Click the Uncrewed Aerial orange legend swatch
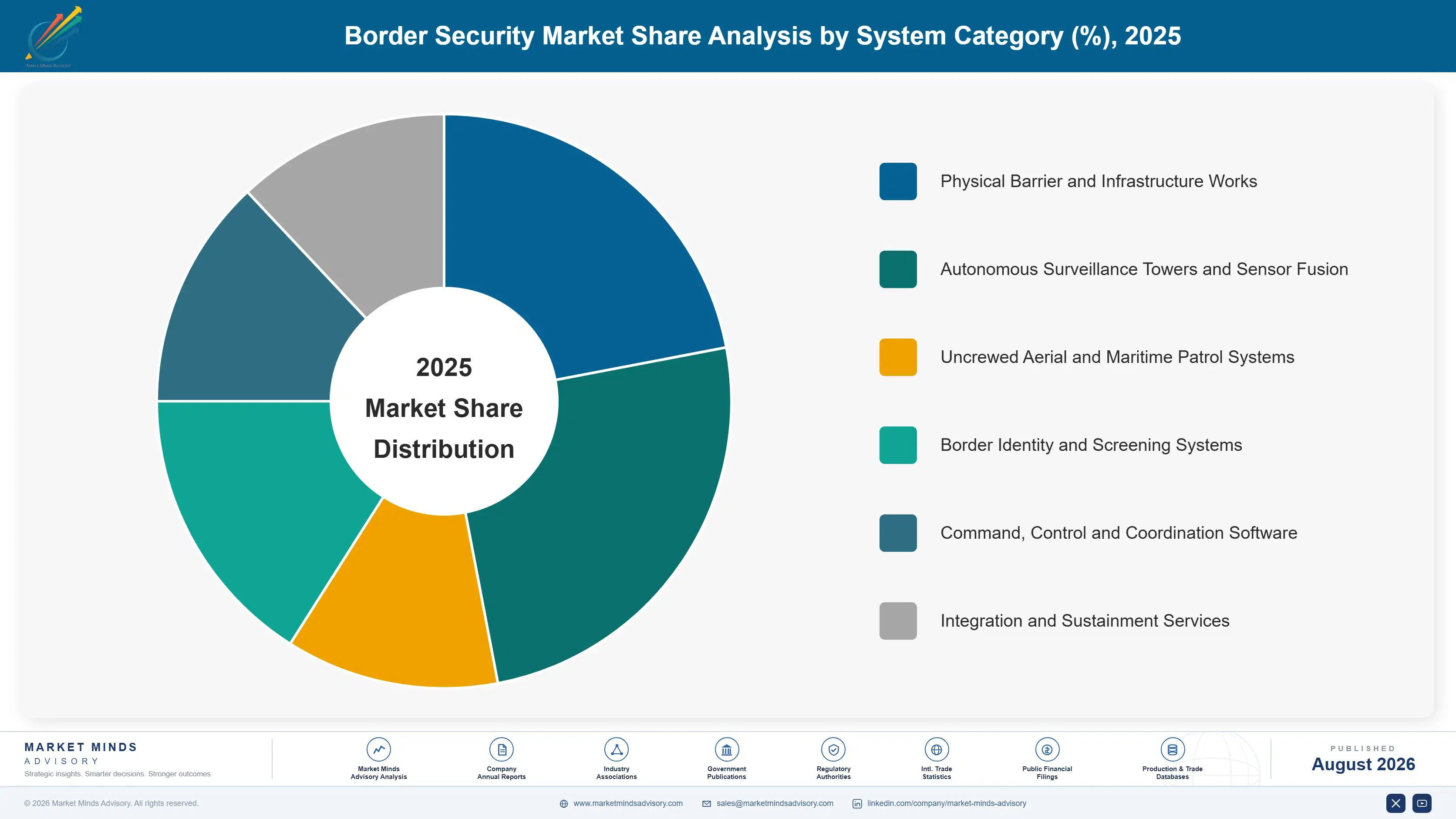 (x=897, y=357)
